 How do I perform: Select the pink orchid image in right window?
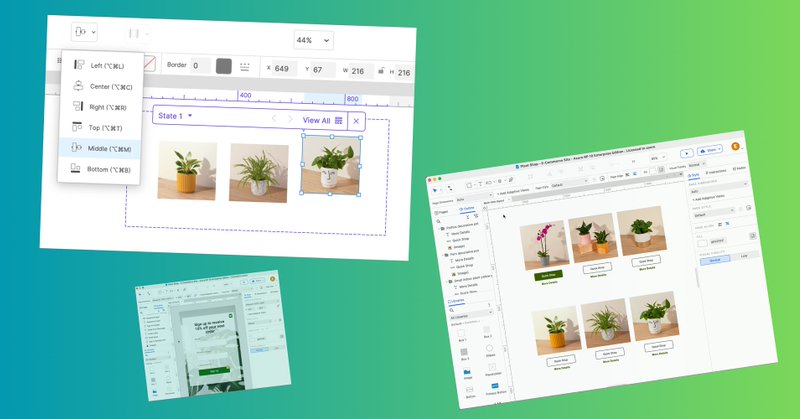[x=544, y=245]
